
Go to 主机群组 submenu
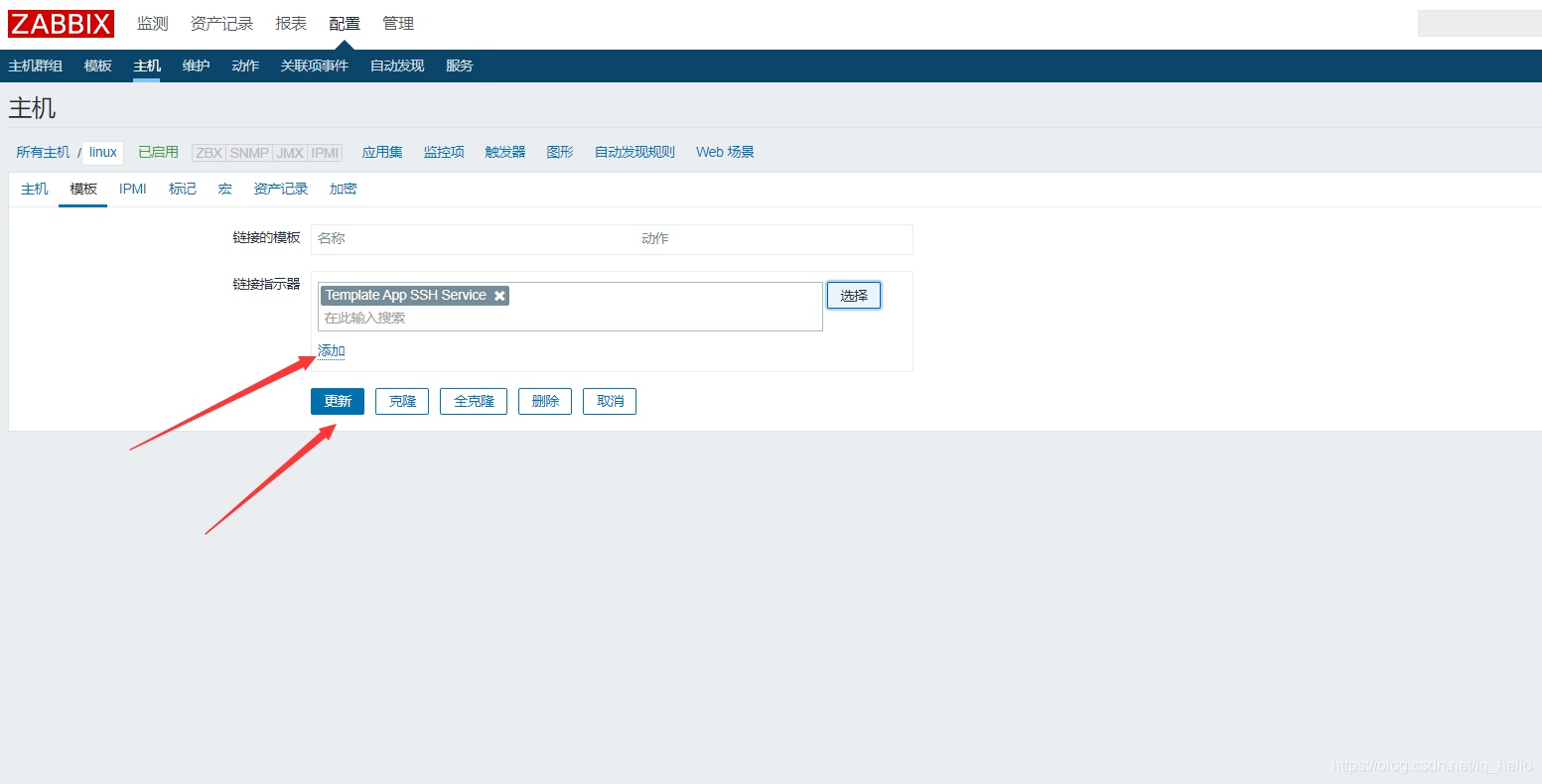pyautogui.click(x=36, y=65)
